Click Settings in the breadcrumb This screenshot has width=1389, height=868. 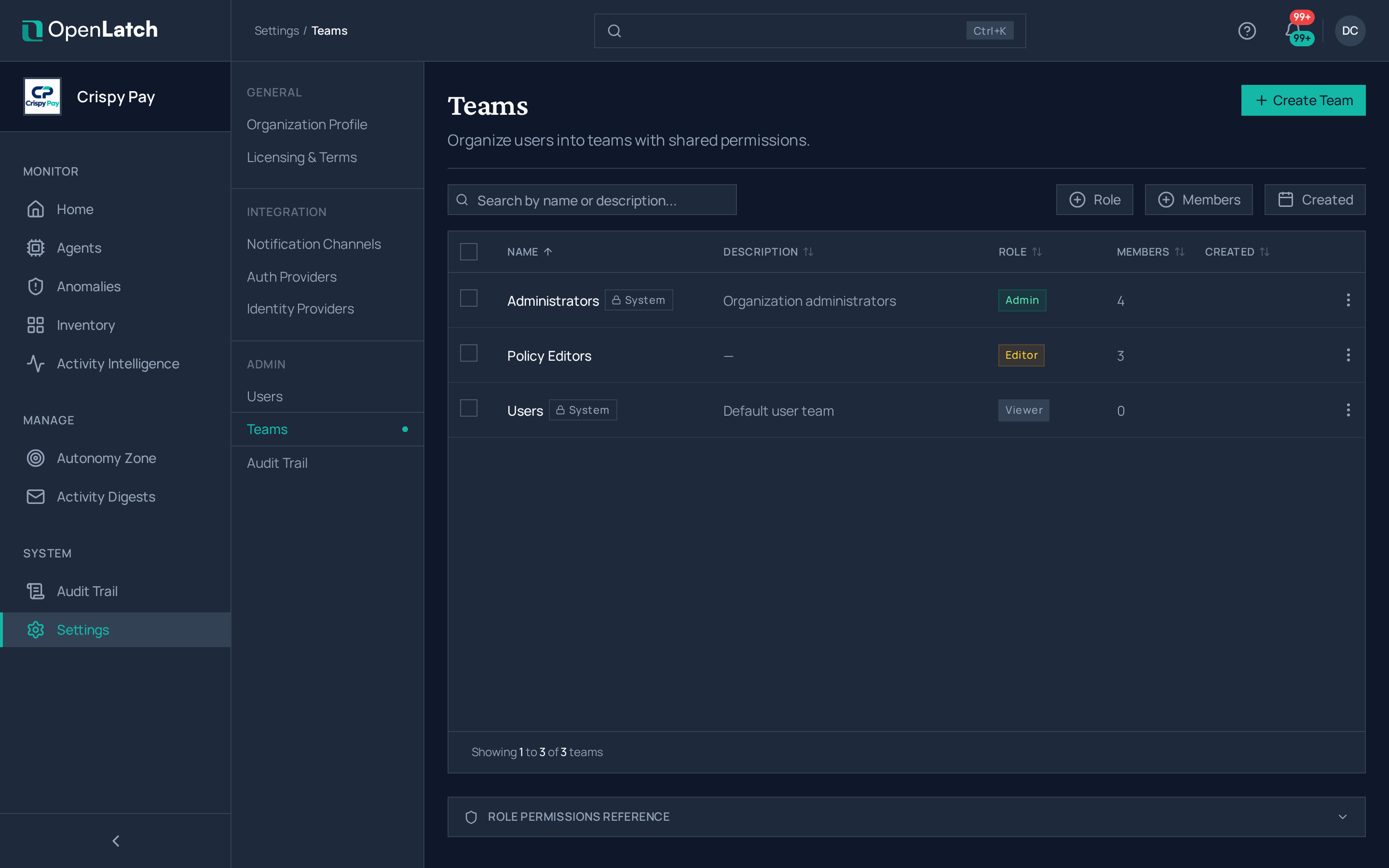(277, 30)
